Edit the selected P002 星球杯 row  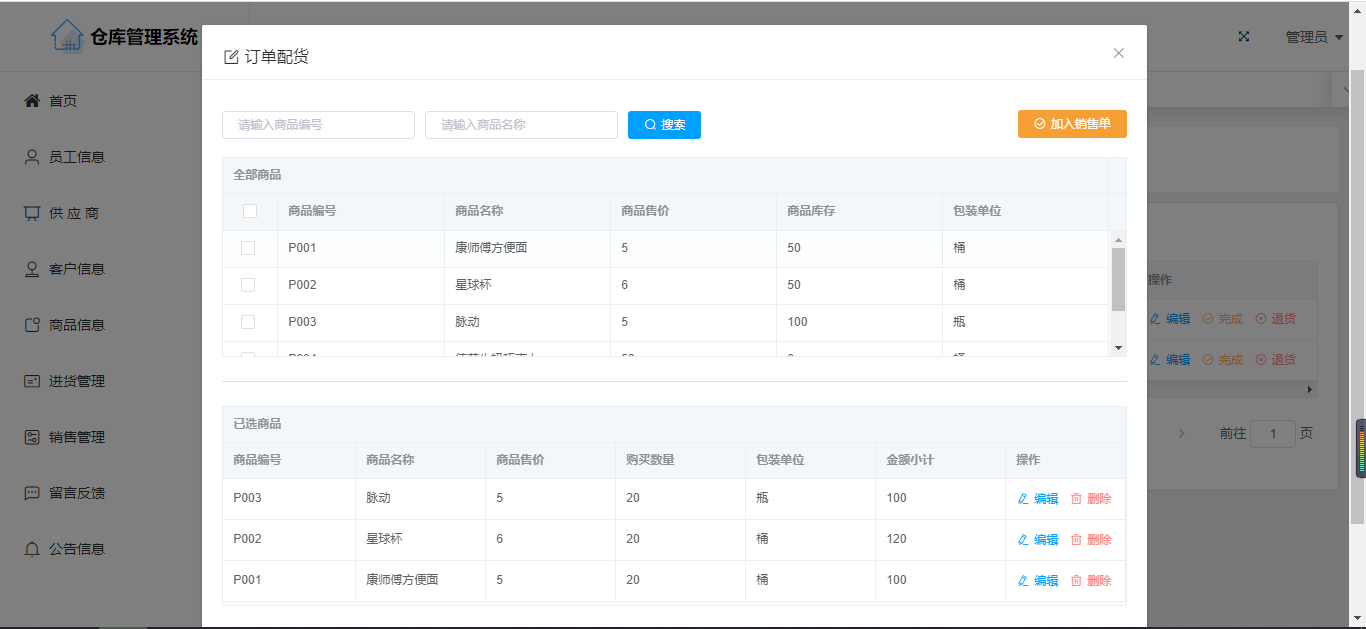coord(1038,539)
